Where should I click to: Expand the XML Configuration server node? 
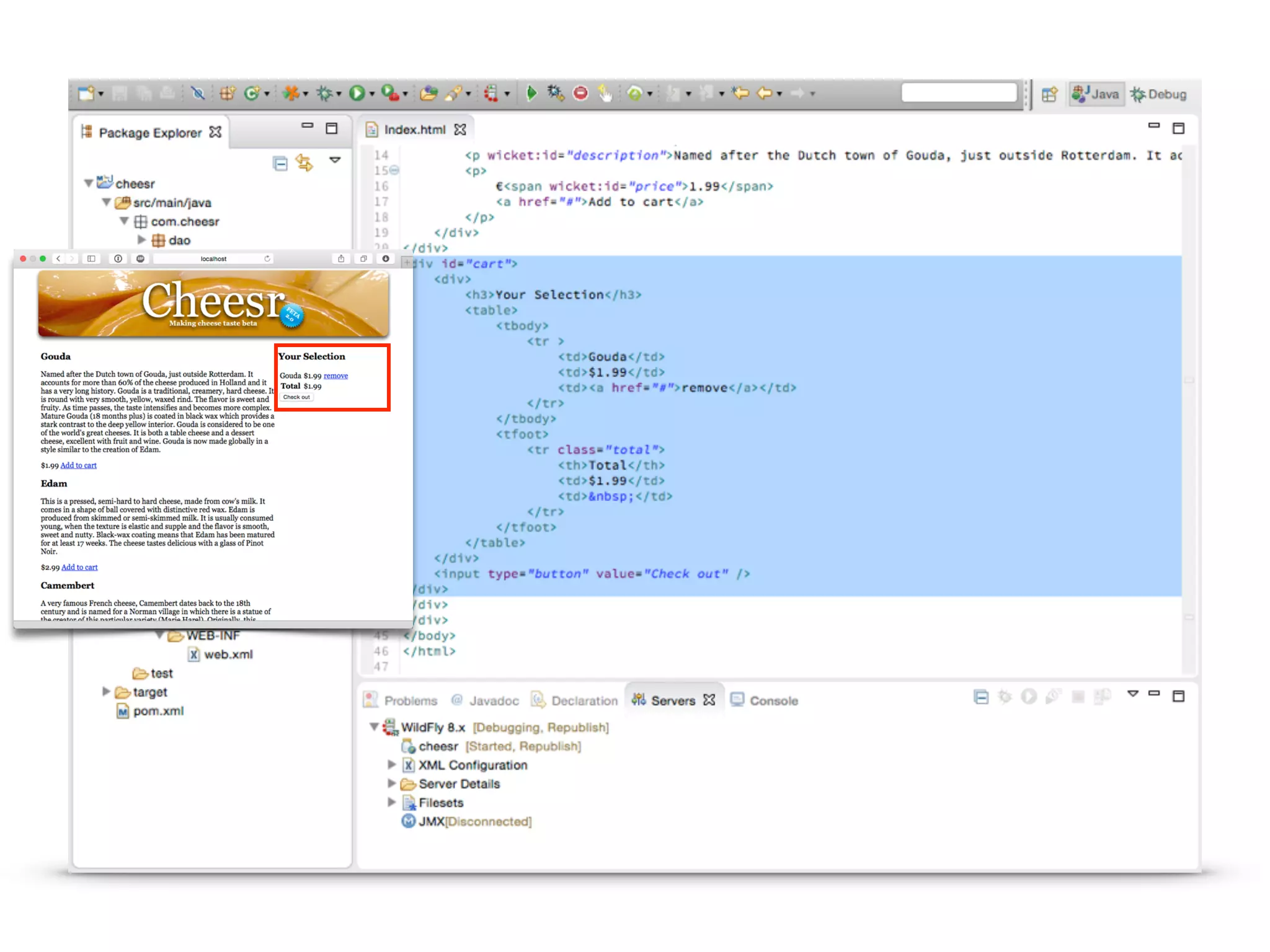[391, 765]
